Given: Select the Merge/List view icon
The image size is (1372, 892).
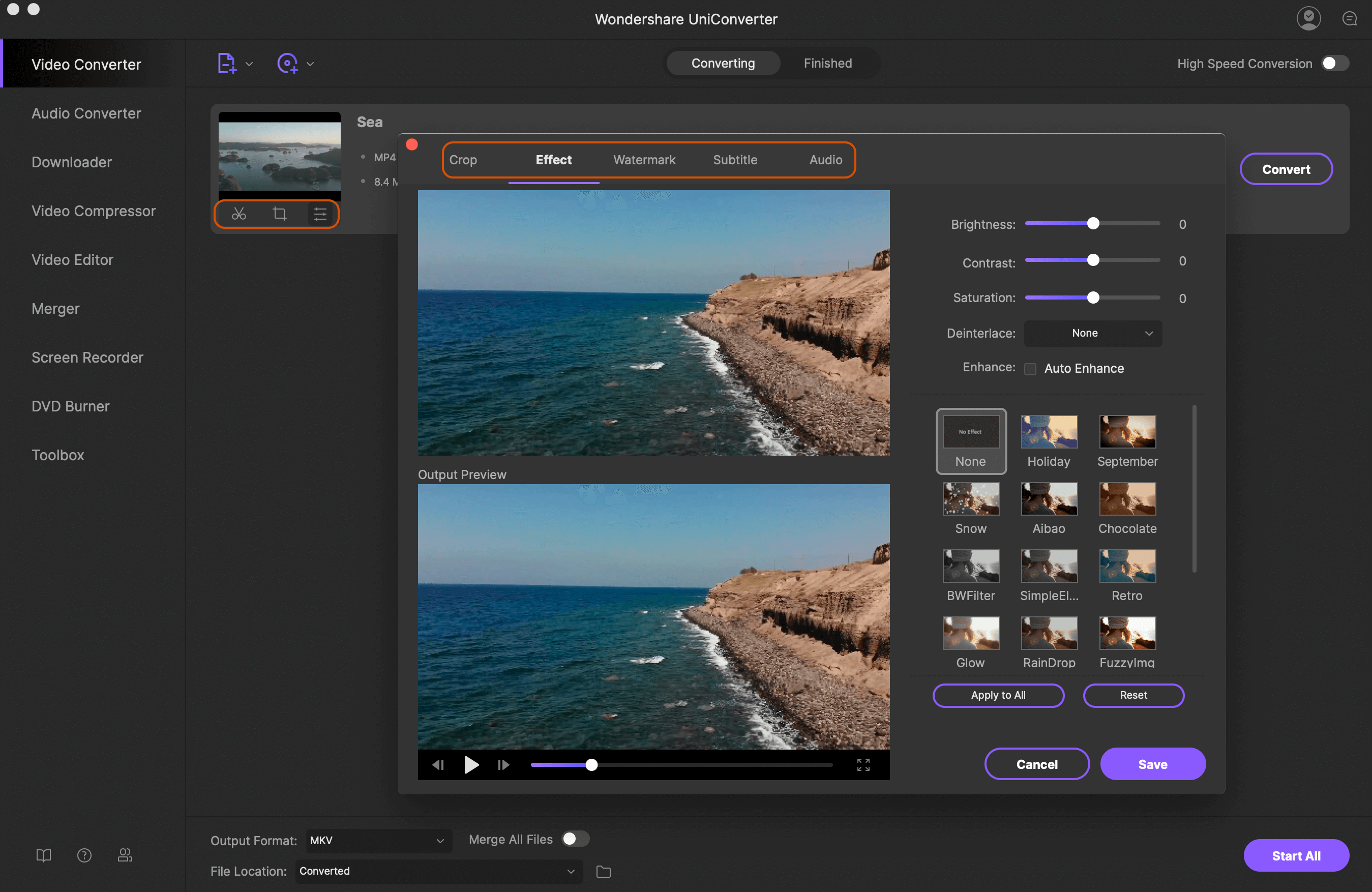Looking at the screenshot, I should 319,213.
